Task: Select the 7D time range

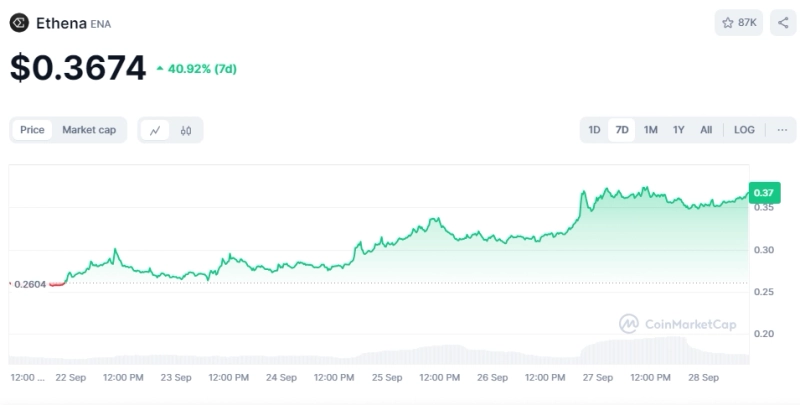Action: 622,130
